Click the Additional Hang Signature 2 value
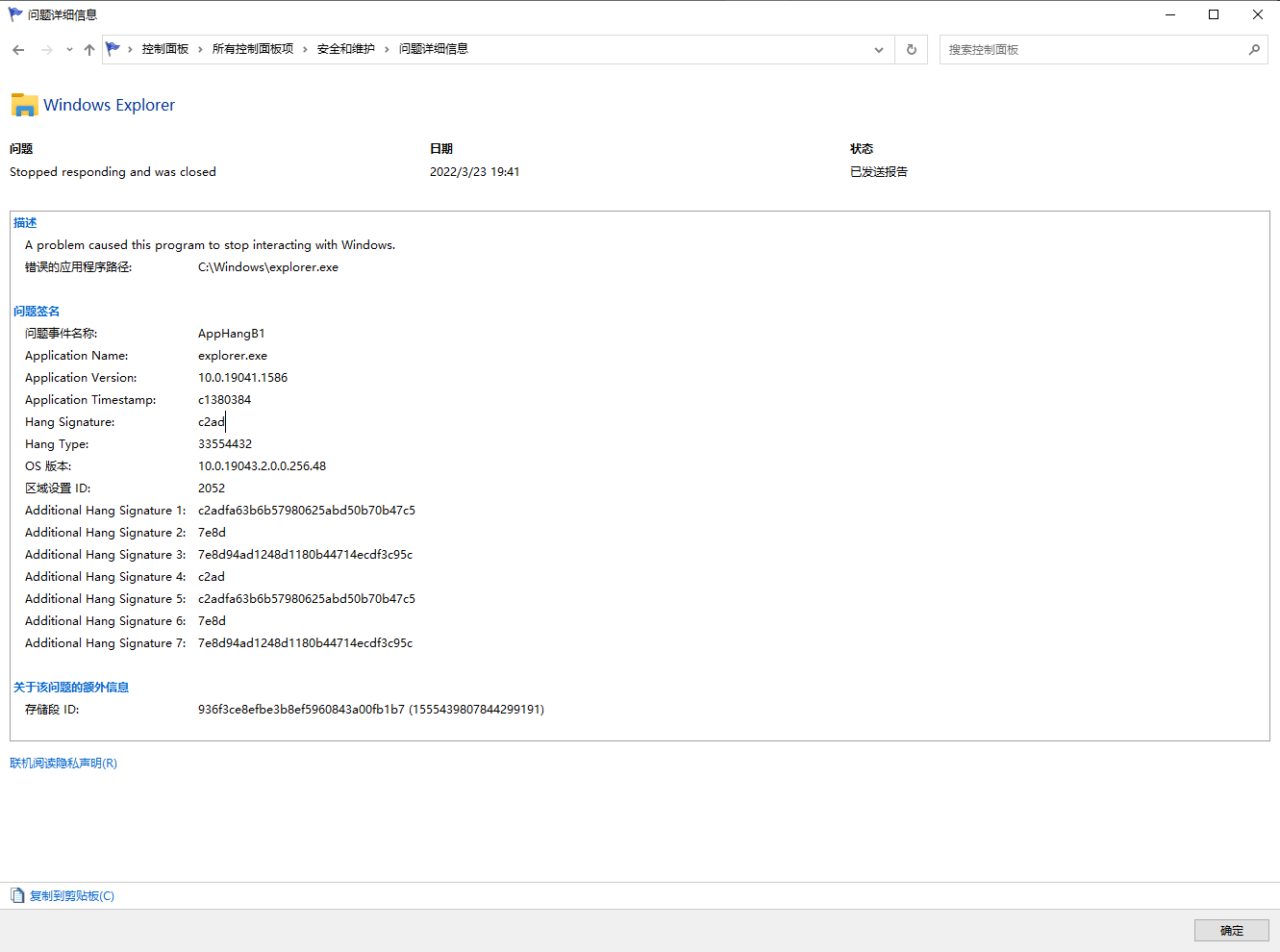 213,533
